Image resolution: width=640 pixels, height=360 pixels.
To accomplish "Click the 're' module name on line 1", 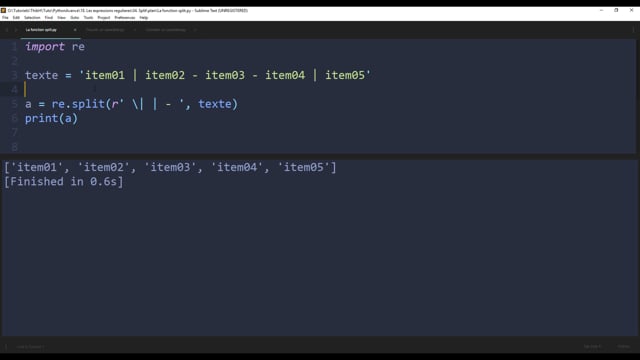I will coord(78,47).
